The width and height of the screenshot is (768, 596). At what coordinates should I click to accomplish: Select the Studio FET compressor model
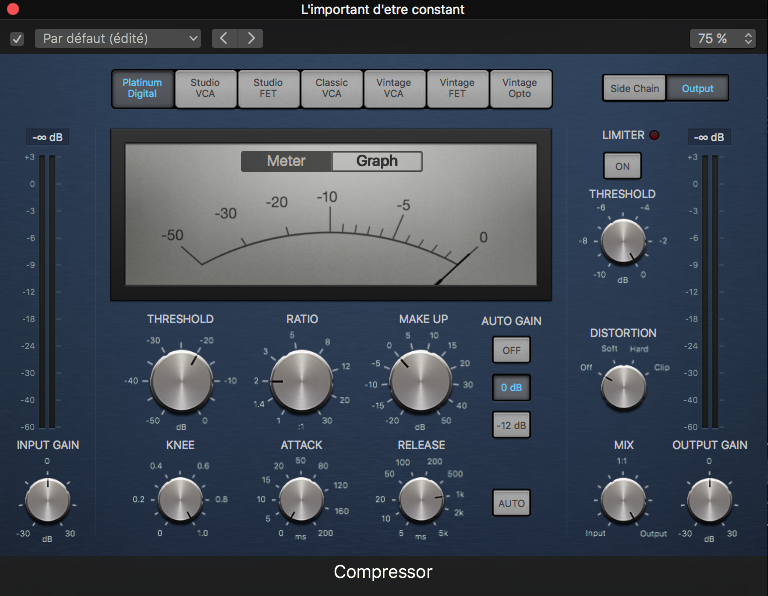pyautogui.click(x=268, y=89)
